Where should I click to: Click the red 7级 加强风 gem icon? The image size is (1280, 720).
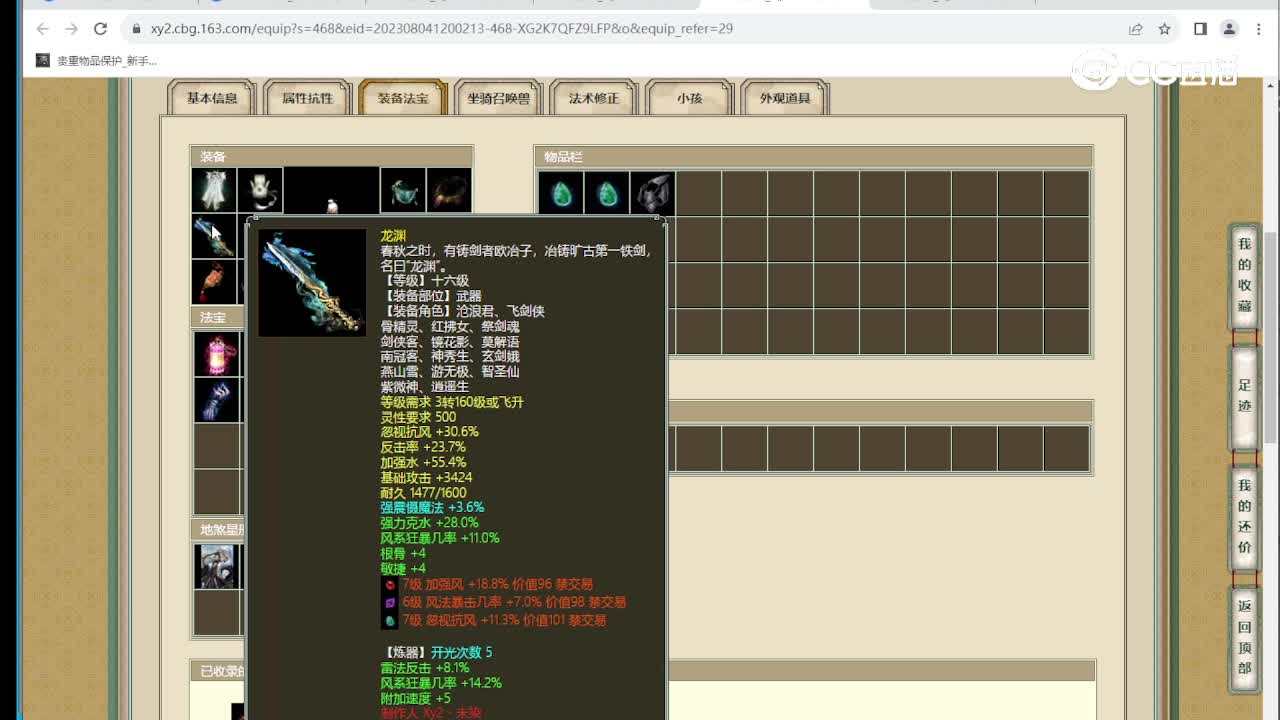pyautogui.click(x=390, y=584)
